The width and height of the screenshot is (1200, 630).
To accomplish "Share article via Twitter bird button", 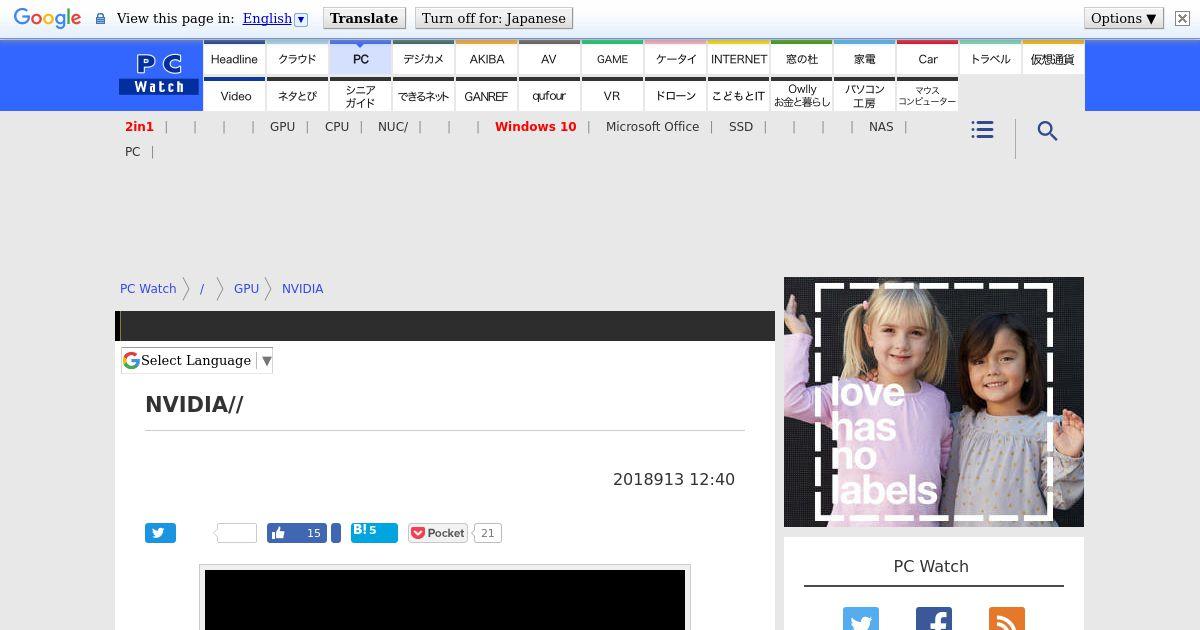I will (x=160, y=533).
